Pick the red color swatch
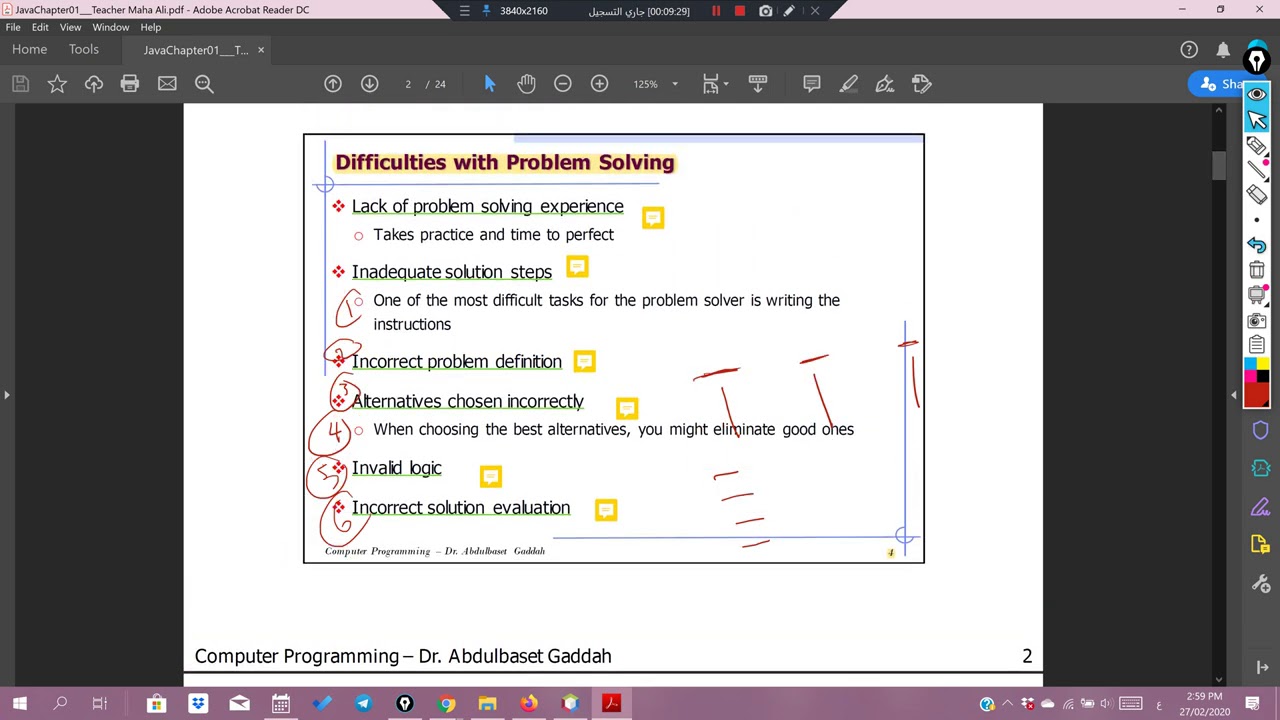 1257,394
